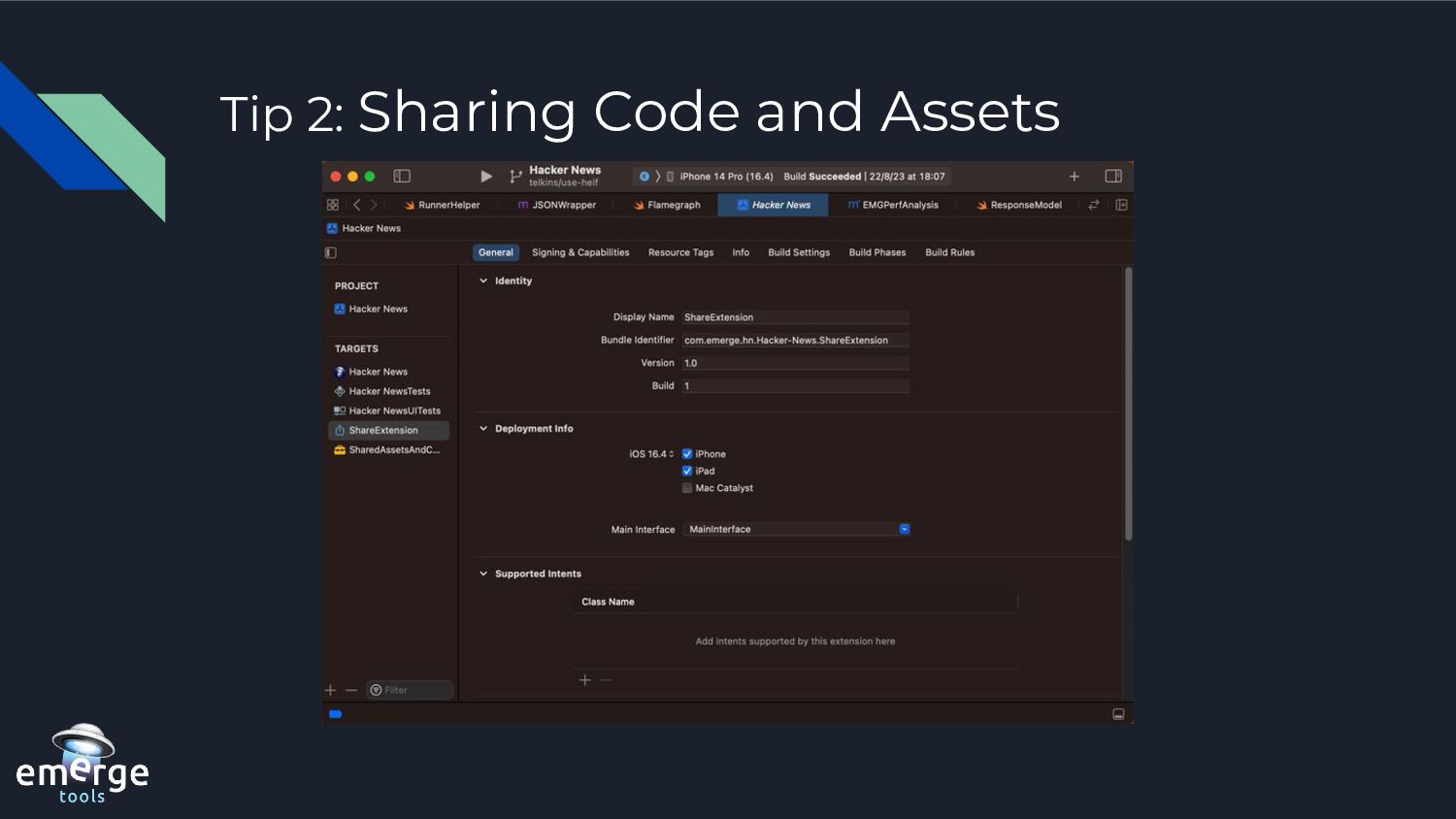Screen dimensions: 1456x819
Task: Click the Bundle Identifier text field
Action: tap(795, 341)
